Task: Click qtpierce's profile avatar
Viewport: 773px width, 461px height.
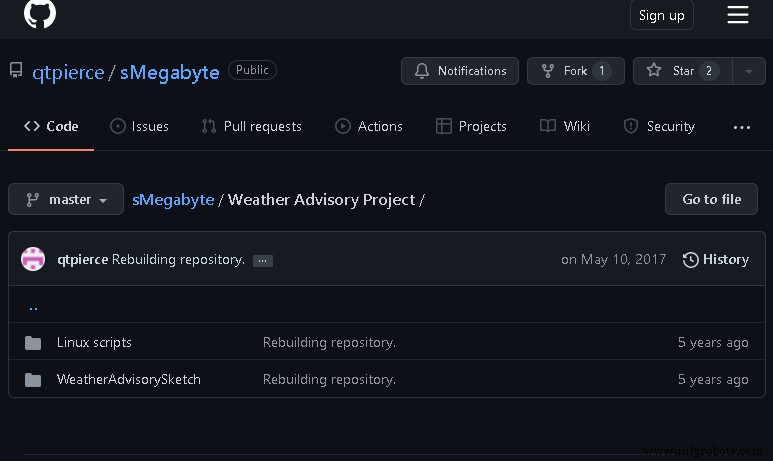Action: point(33,259)
